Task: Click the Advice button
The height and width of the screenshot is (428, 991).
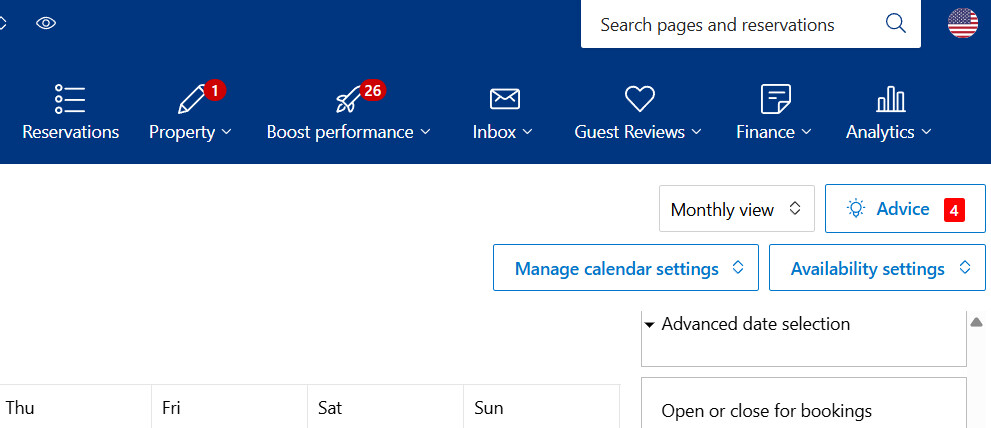Action: click(903, 209)
